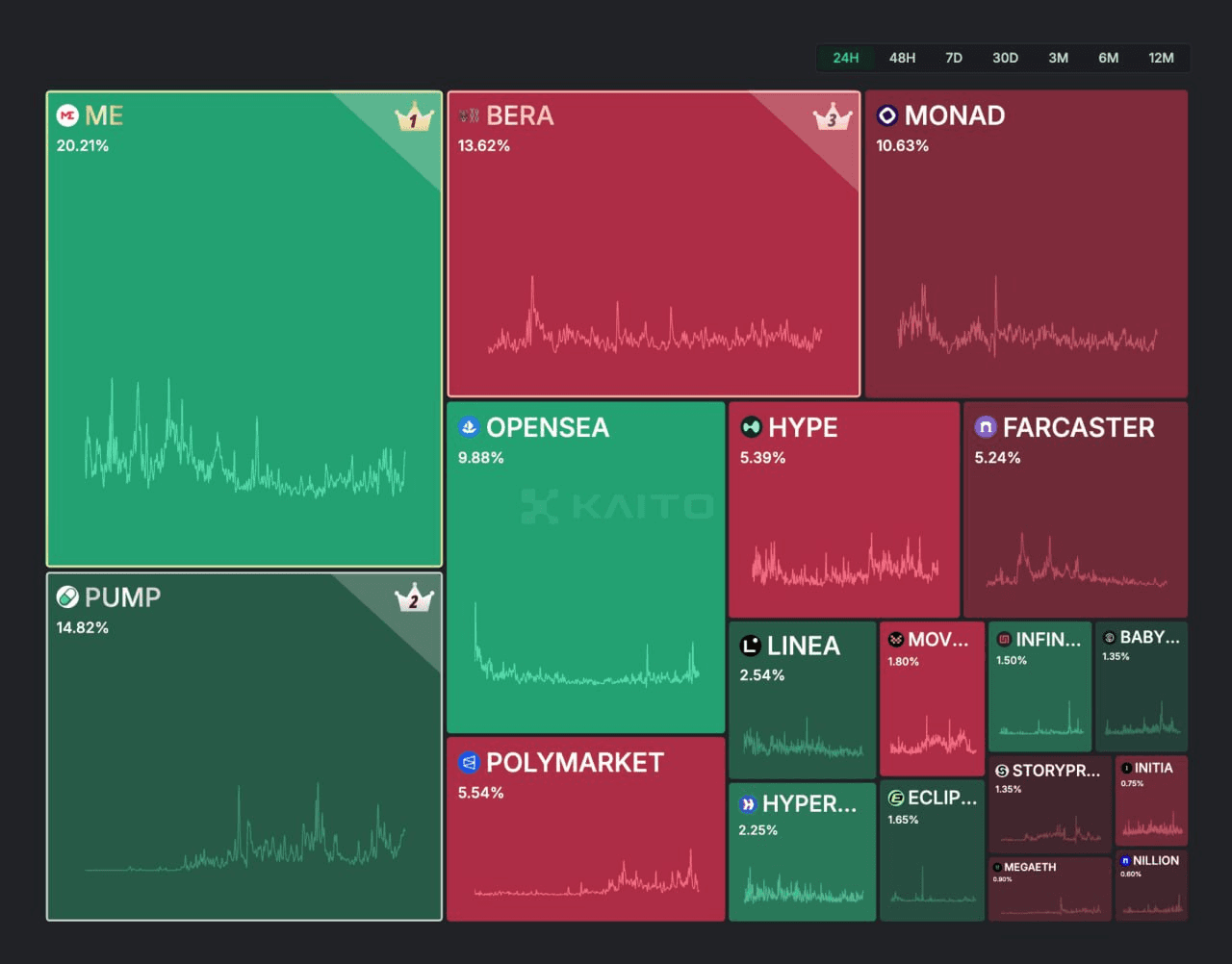Click the 1.65% value on ECLIP...
The width and height of the screenshot is (1232, 964).
[x=904, y=820]
